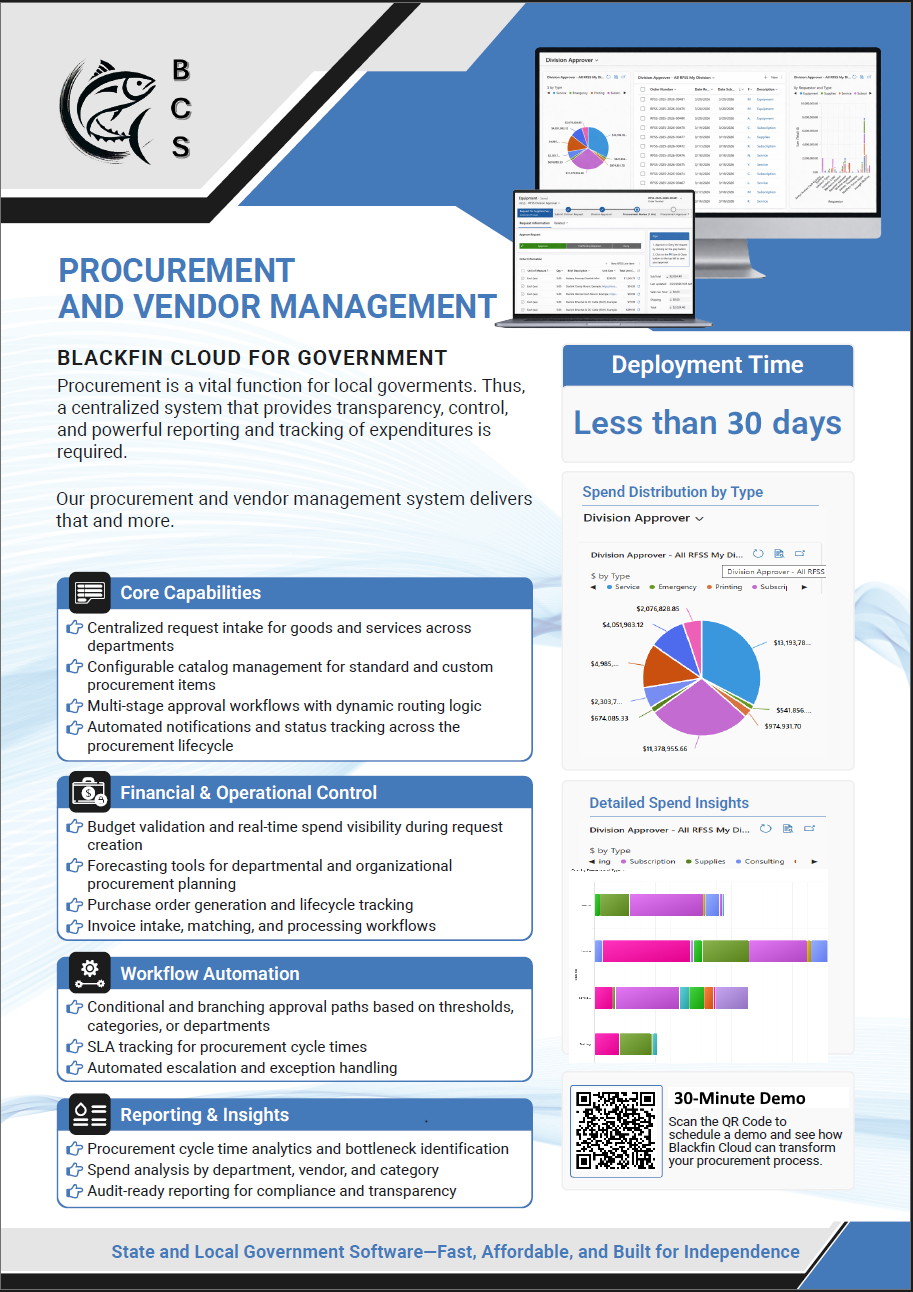Screen dimensions: 913x1292
Task: Click the right legend arrow after Consulting
Action: point(814,861)
